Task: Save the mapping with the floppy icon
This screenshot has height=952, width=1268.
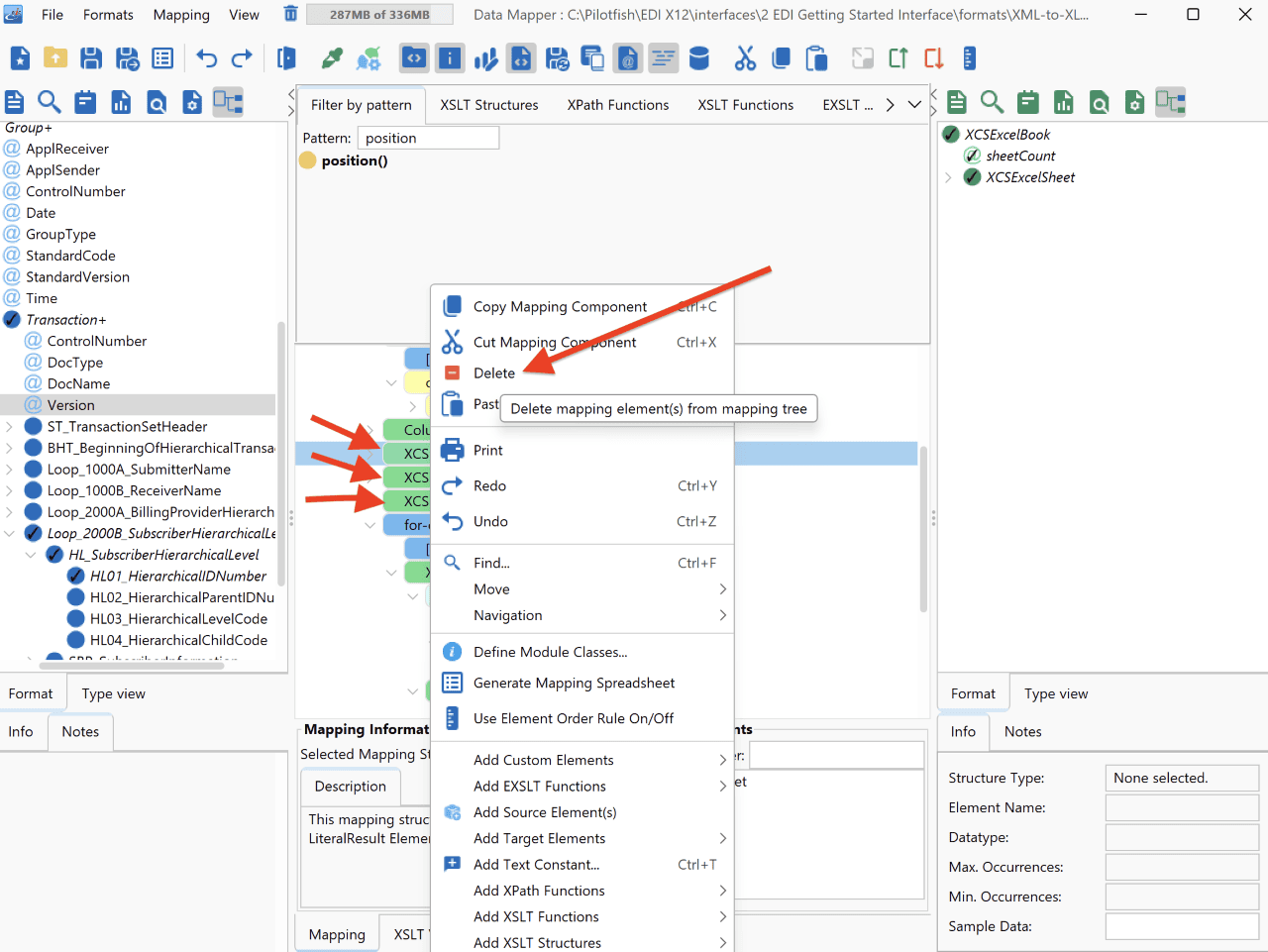Action: click(91, 58)
